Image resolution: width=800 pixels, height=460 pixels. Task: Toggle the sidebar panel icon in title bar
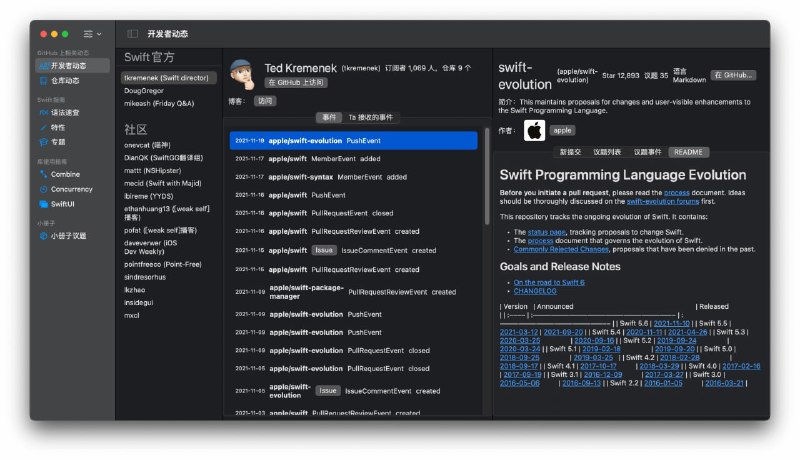point(133,34)
